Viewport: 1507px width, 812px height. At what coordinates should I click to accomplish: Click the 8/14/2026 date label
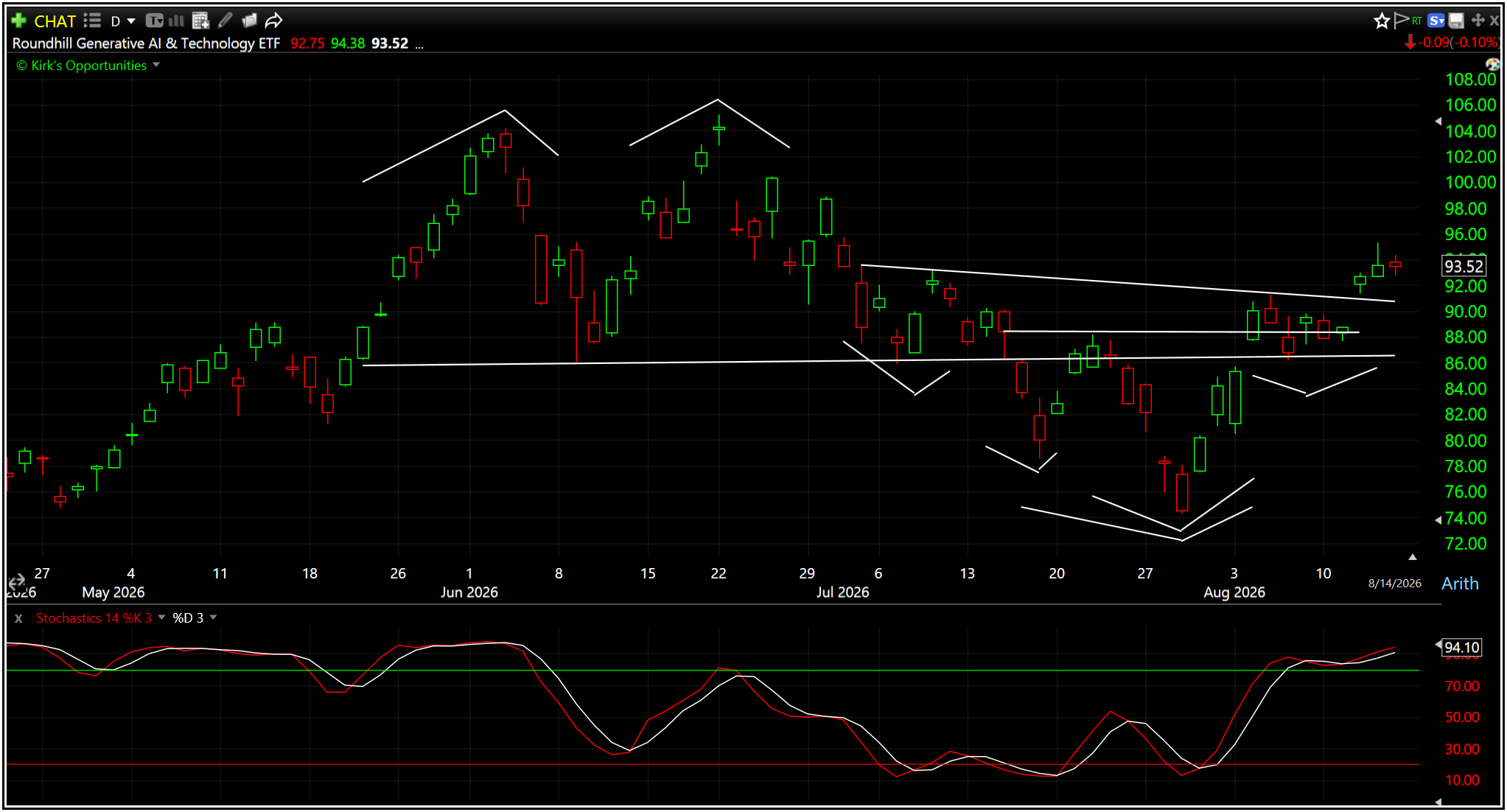[x=1394, y=584]
